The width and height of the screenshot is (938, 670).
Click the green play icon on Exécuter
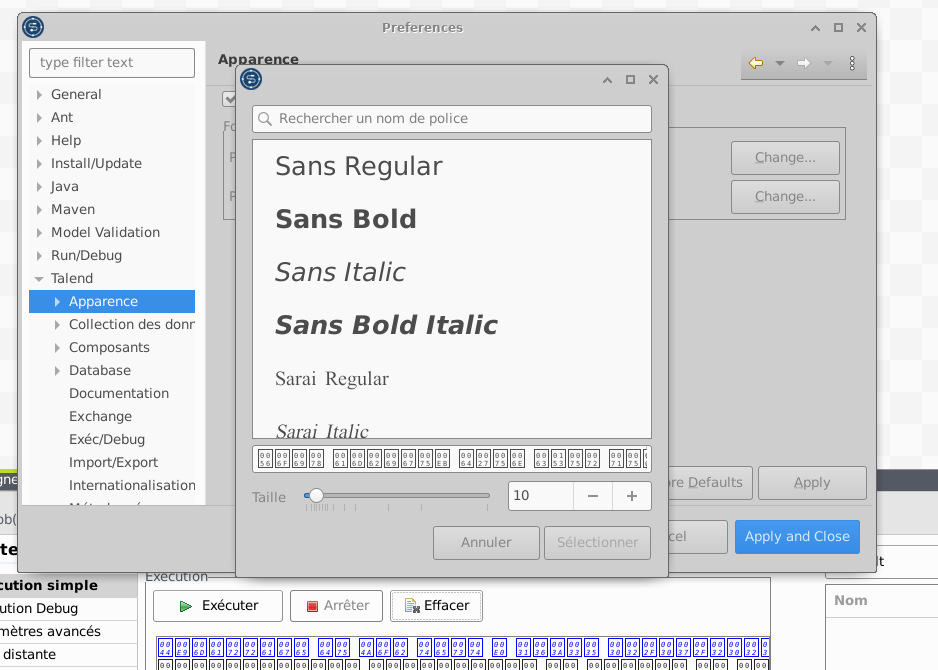coord(185,607)
